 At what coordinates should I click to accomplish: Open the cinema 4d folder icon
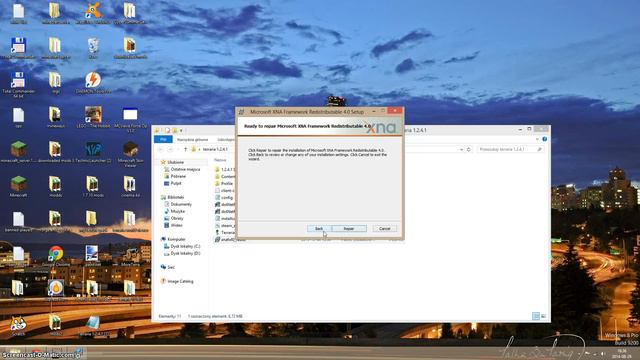click(130, 187)
